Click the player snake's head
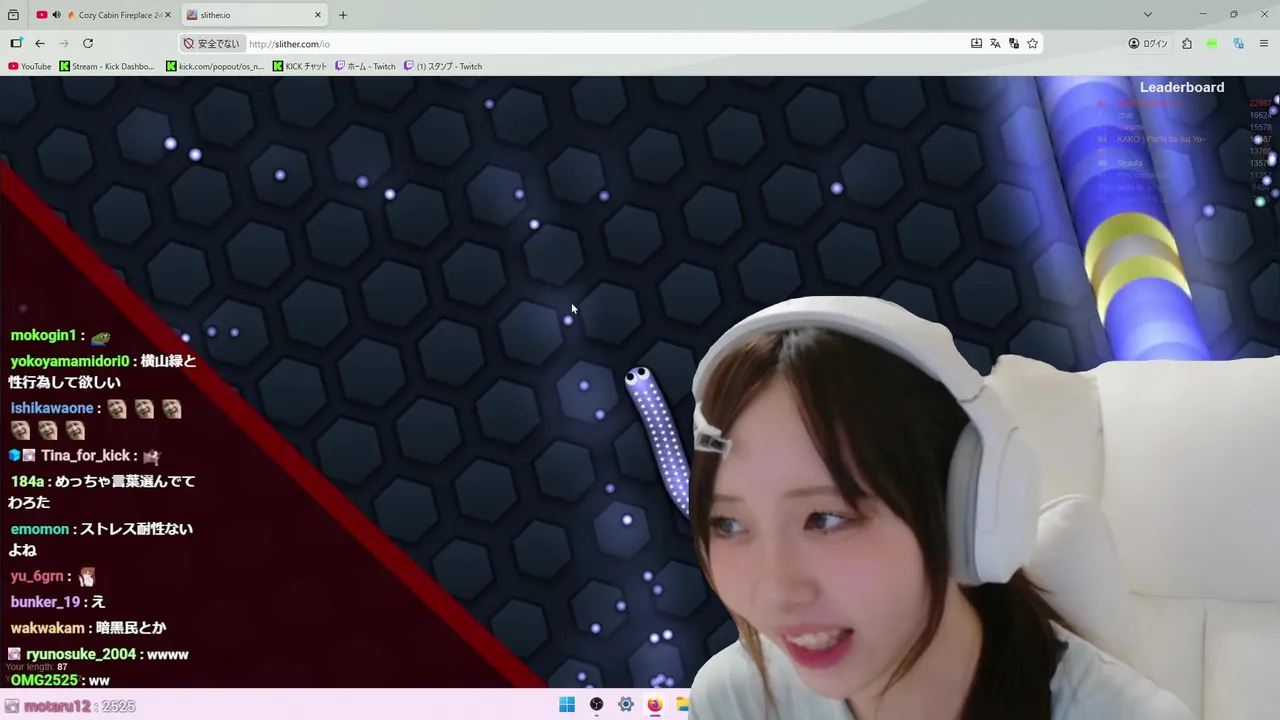The image size is (1280, 720). 638,378
